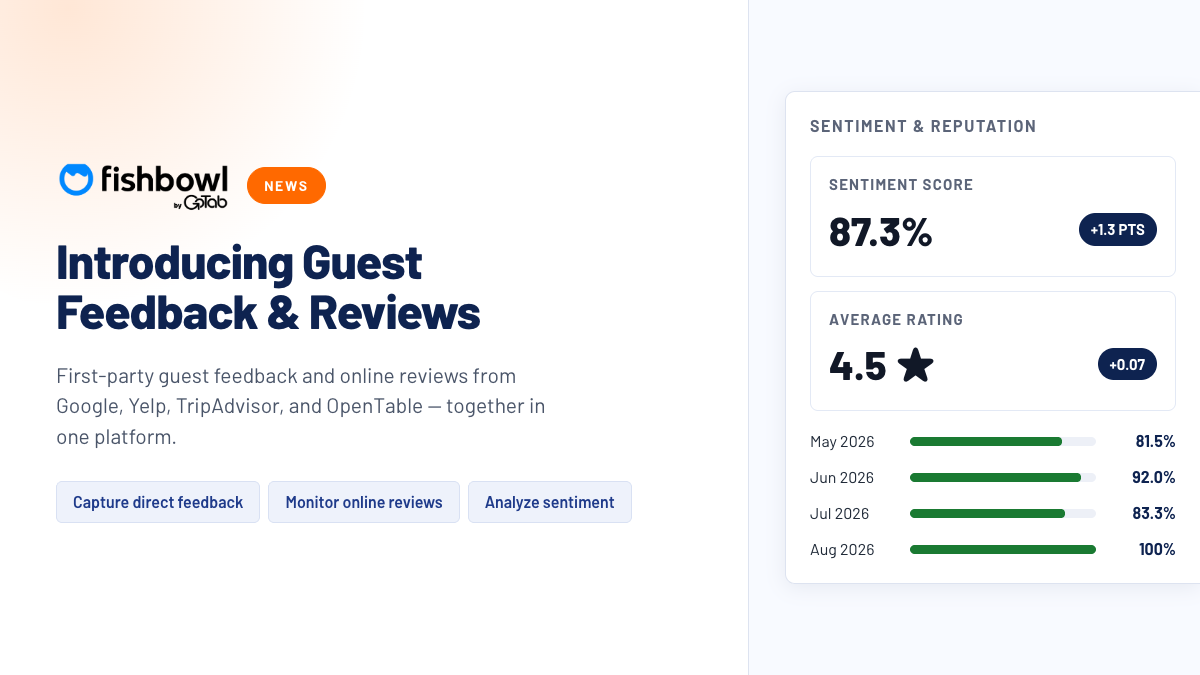This screenshot has height=675, width=1200.
Task: Click the Jul 2026 row label
Action: pos(840,513)
